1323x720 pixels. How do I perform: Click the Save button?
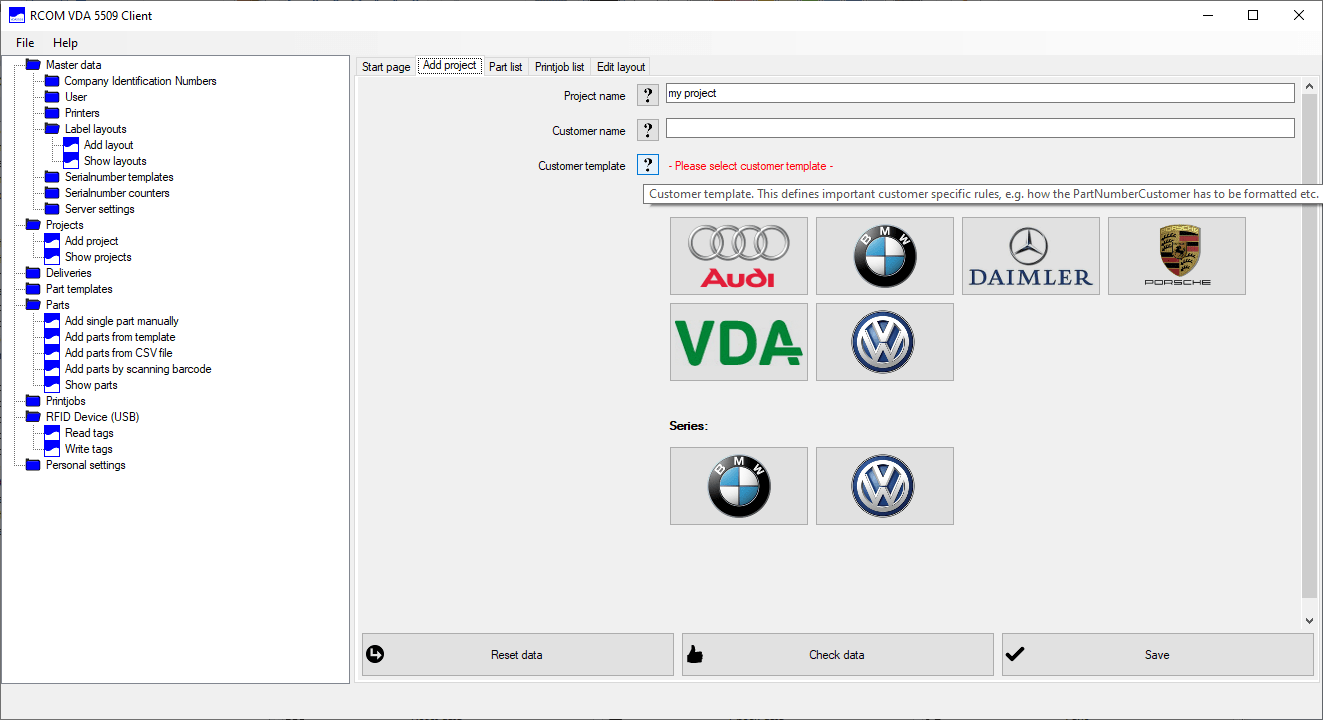pos(1158,655)
